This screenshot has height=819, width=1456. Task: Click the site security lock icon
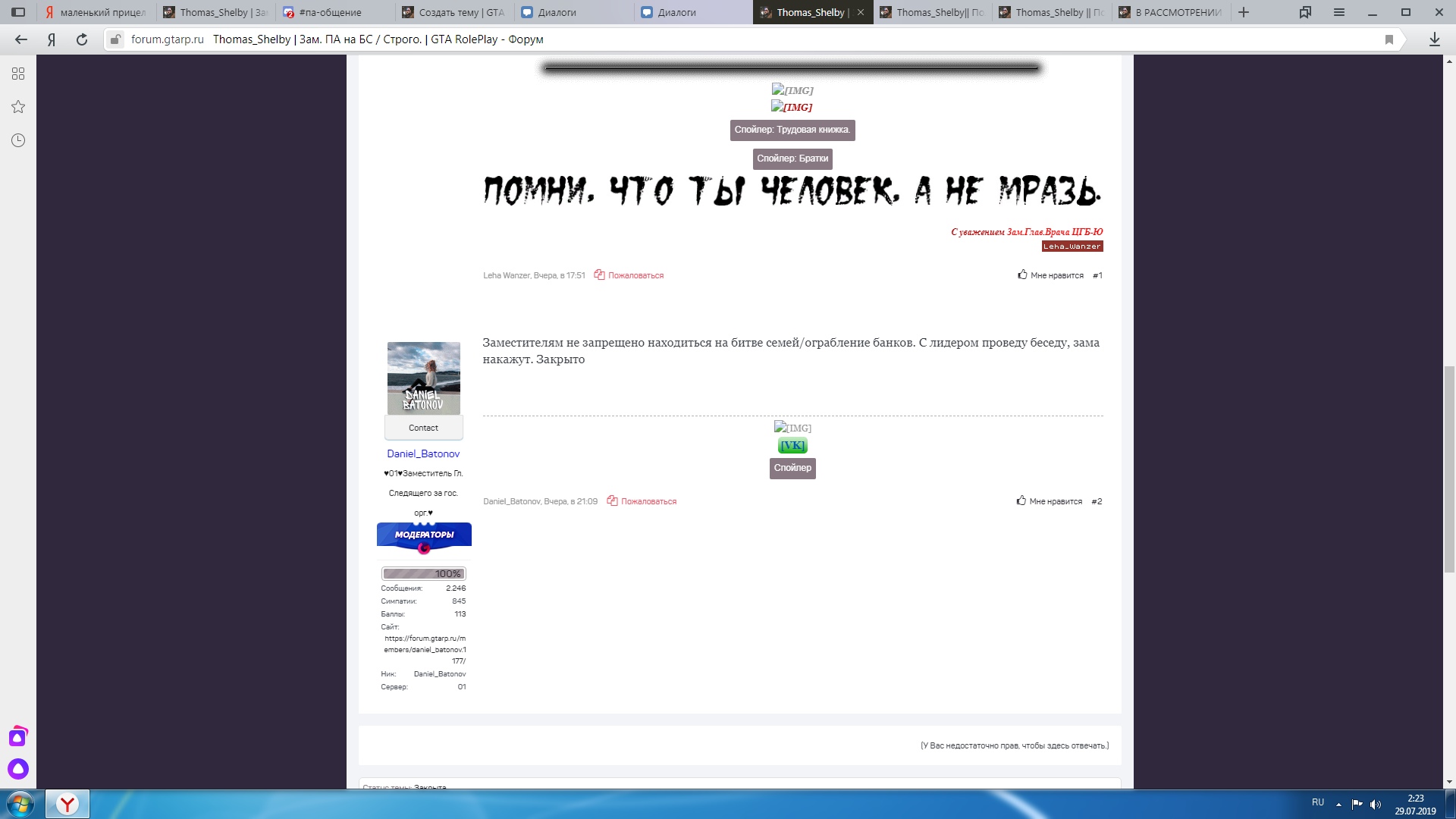point(115,39)
